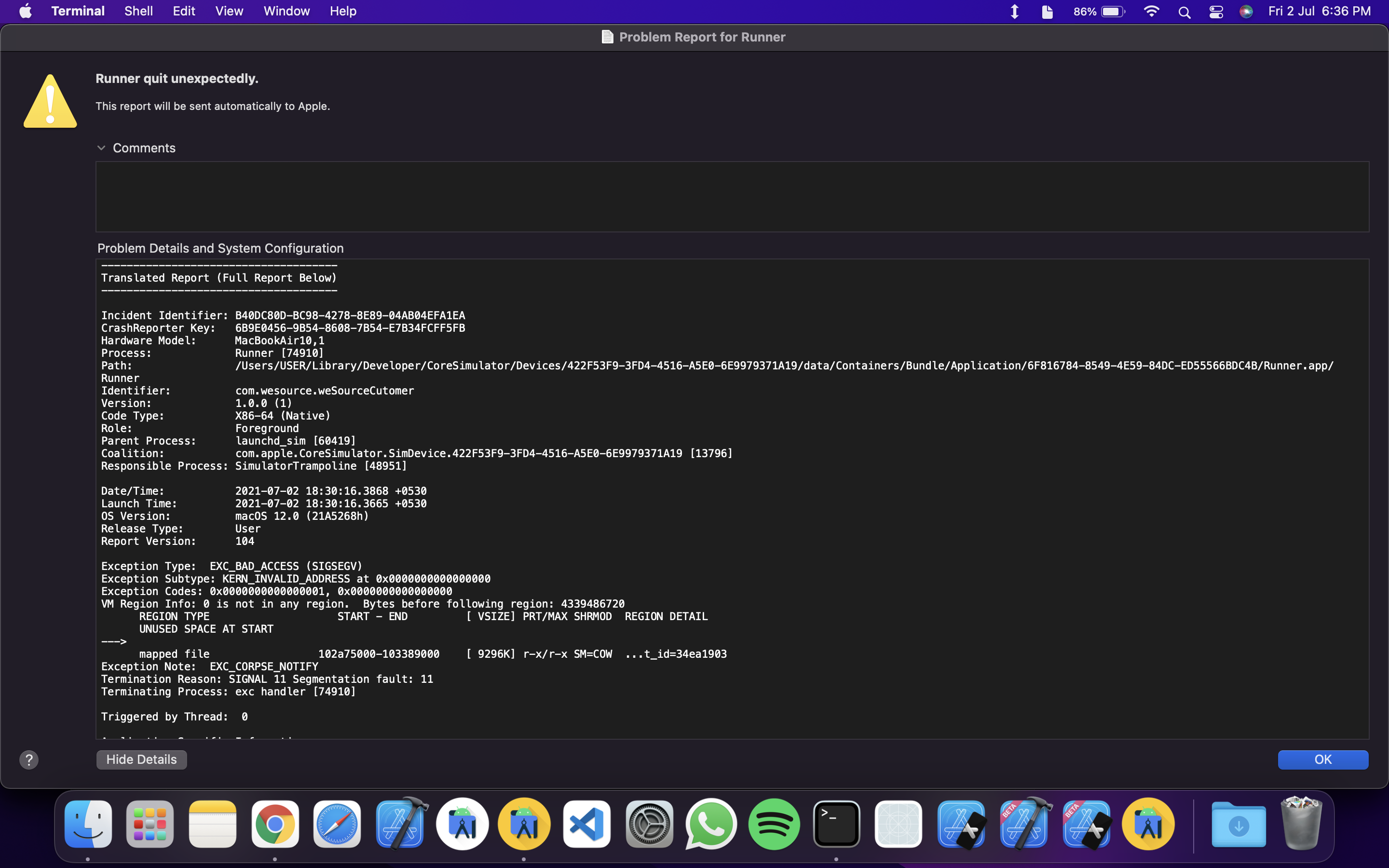Open the Window menu
1389x868 pixels.
[286, 11]
